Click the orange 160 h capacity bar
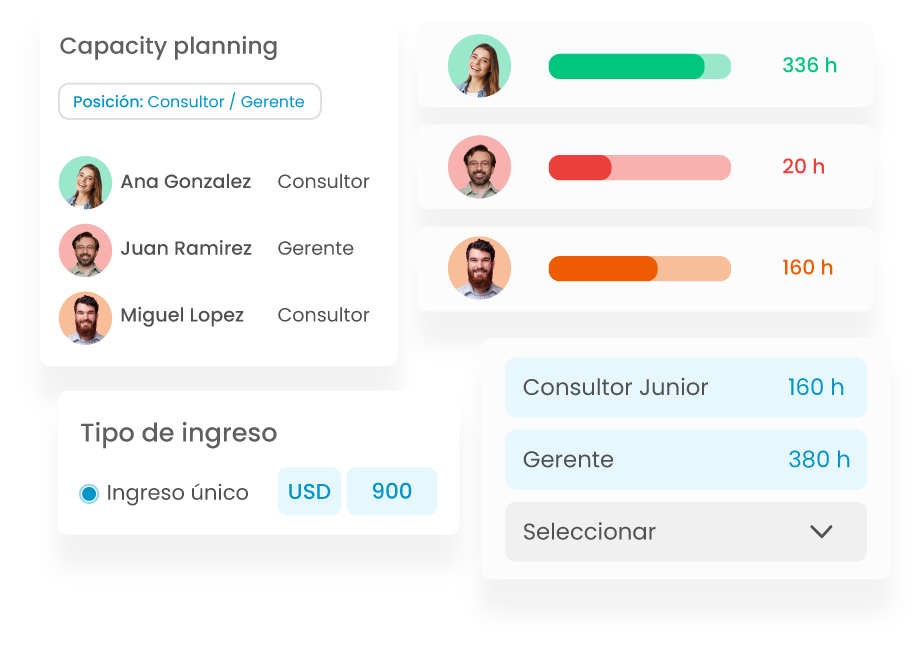The image size is (924, 646). [639, 269]
